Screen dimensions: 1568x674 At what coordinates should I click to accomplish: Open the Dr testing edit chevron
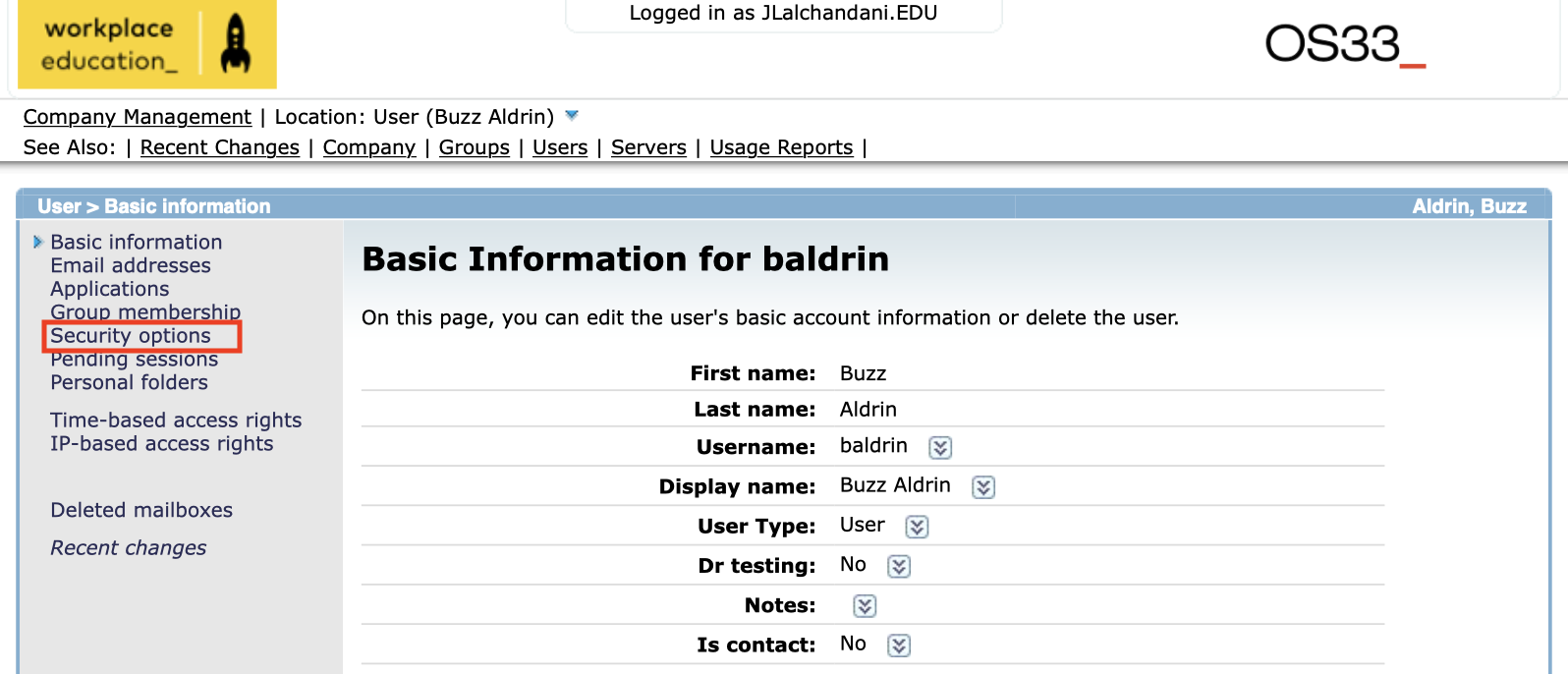(x=899, y=567)
